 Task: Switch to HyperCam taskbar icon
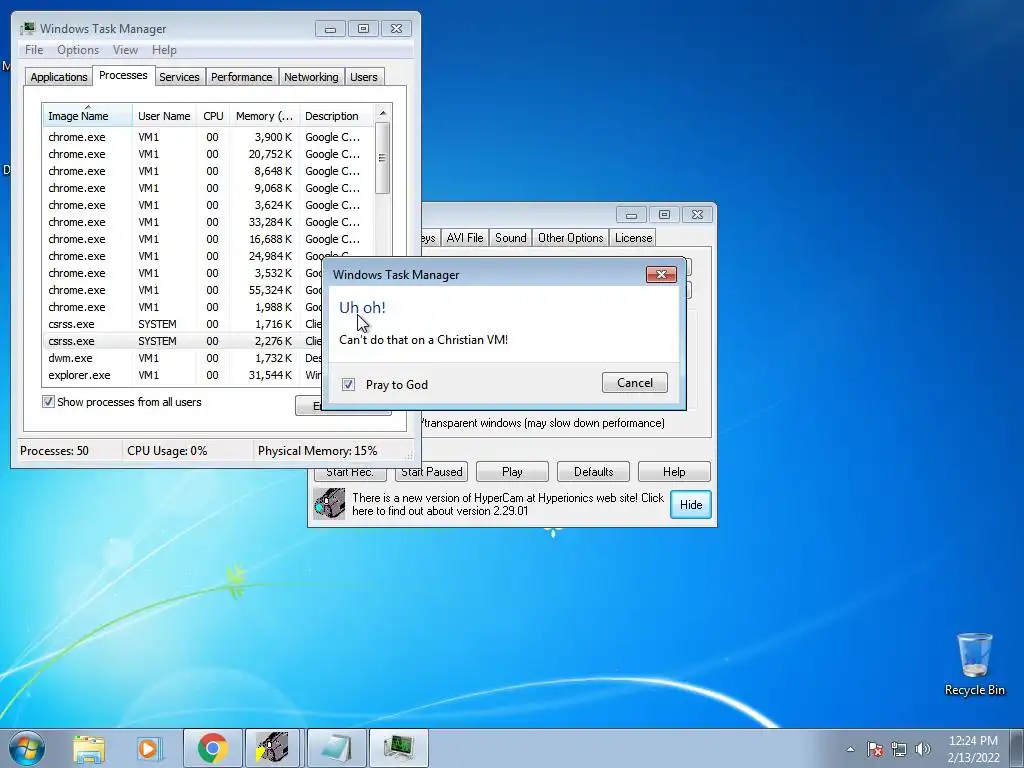coord(272,748)
